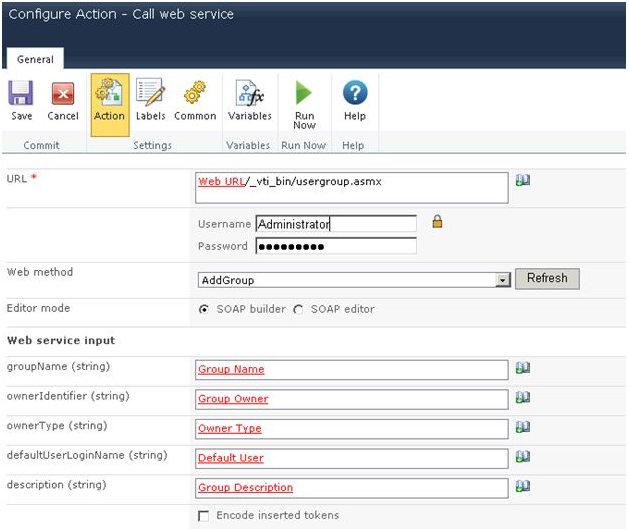Open Help via the question mark icon
Screen dimensions: 629x529
pyautogui.click(x=355, y=93)
